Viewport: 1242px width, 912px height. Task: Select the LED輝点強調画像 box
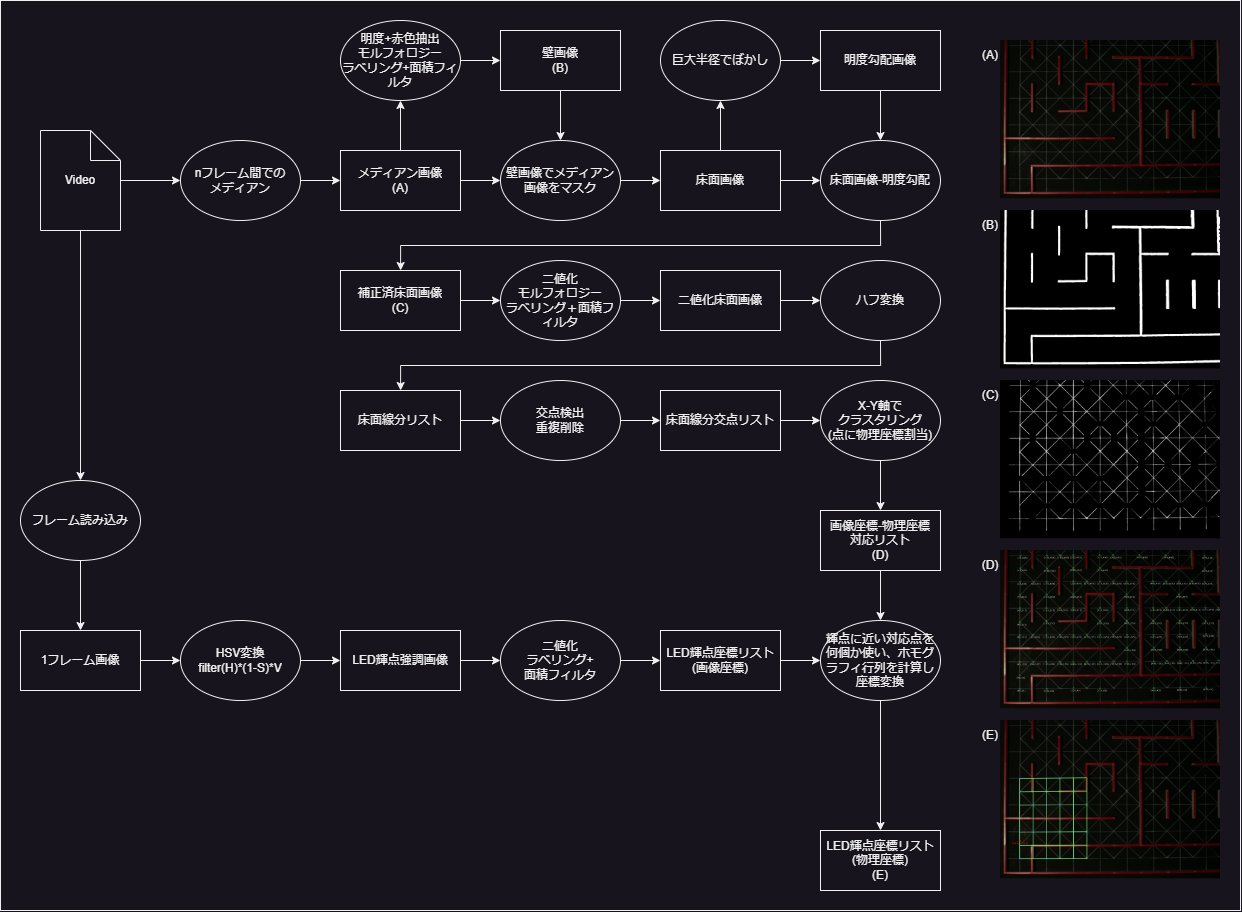coord(400,660)
